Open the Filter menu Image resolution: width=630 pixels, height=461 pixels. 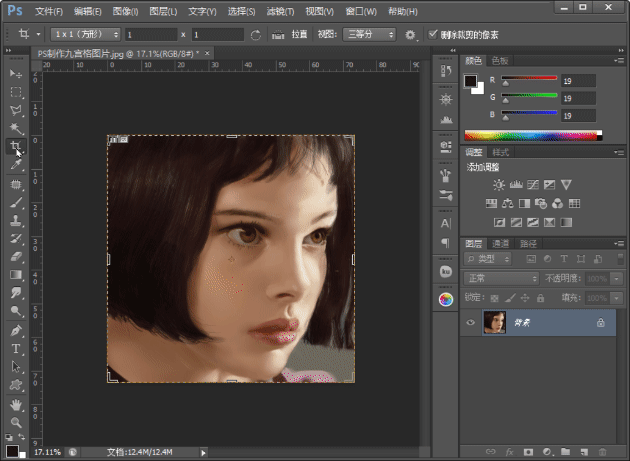point(280,12)
